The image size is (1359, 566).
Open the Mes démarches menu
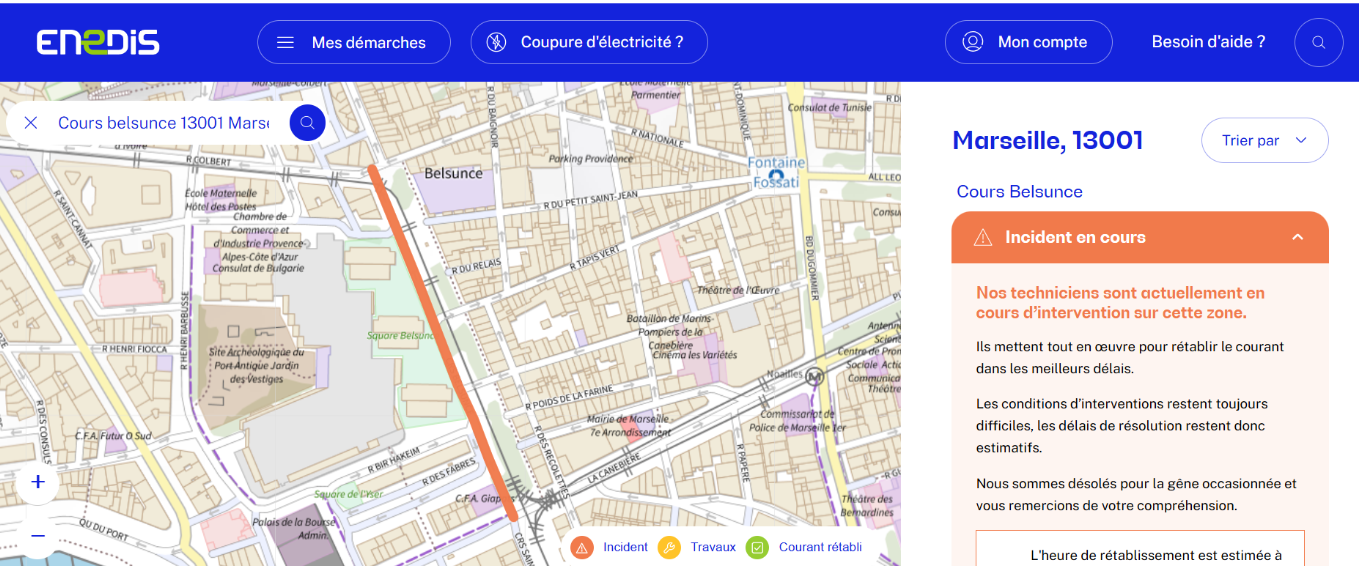pyautogui.click(x=353, y=42)
